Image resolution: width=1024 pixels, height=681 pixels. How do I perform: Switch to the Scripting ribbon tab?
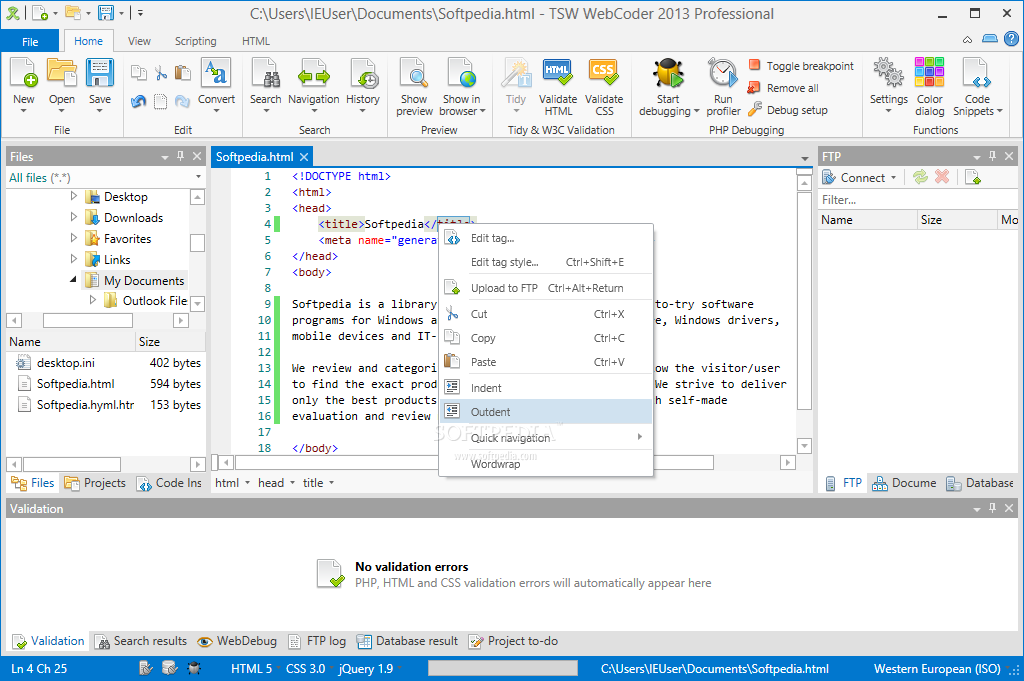point(195,41)
